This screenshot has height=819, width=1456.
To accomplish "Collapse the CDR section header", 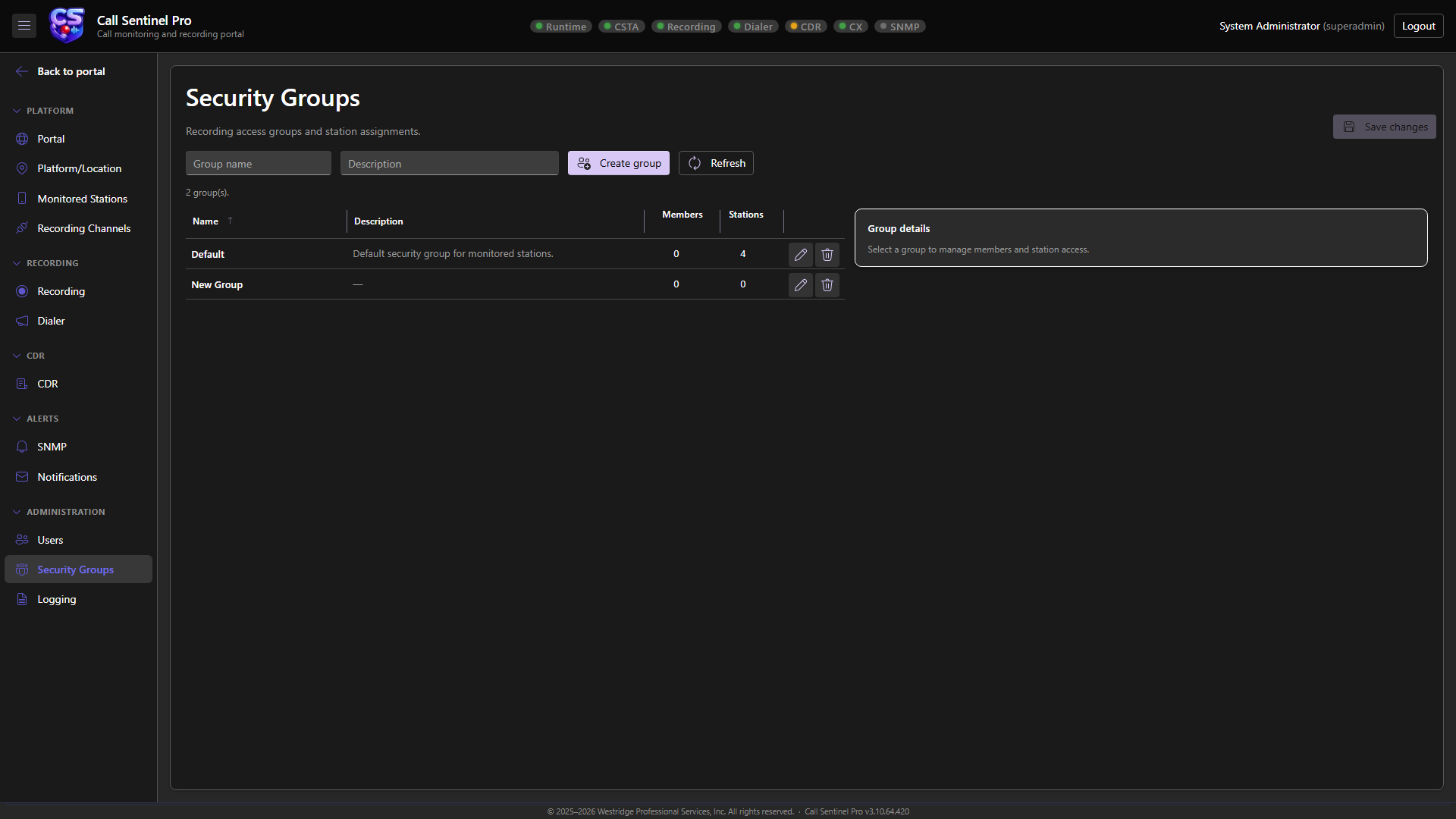I will 29,356.
